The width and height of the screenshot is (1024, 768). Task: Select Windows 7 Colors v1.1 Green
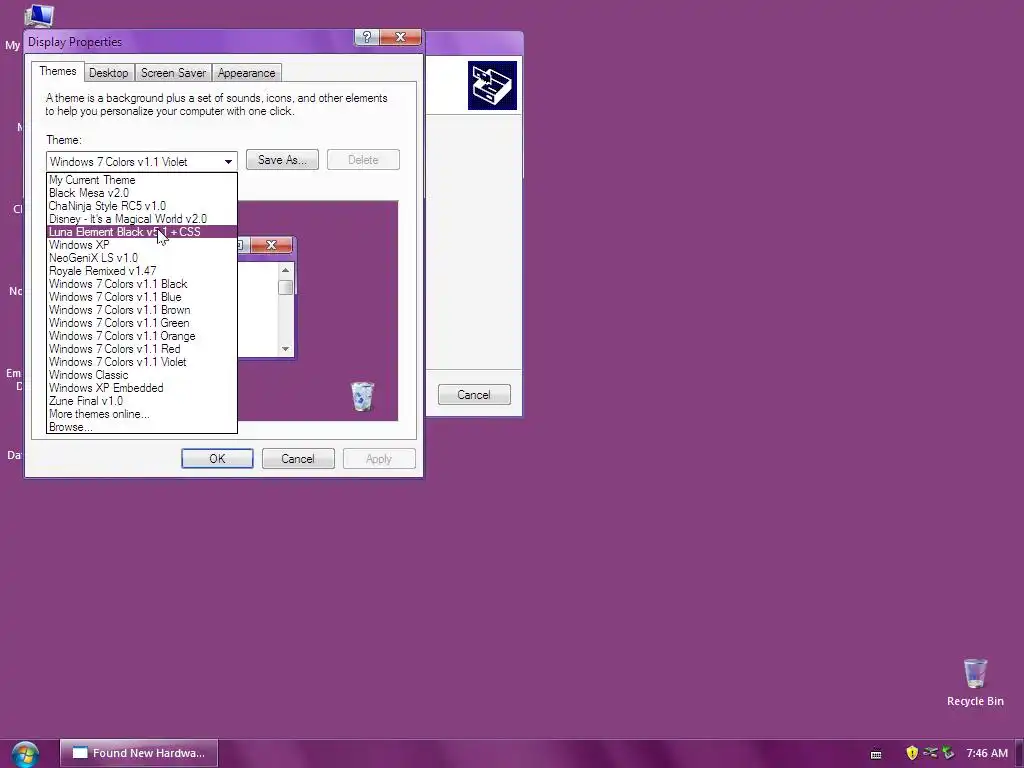tap(142, 323)
